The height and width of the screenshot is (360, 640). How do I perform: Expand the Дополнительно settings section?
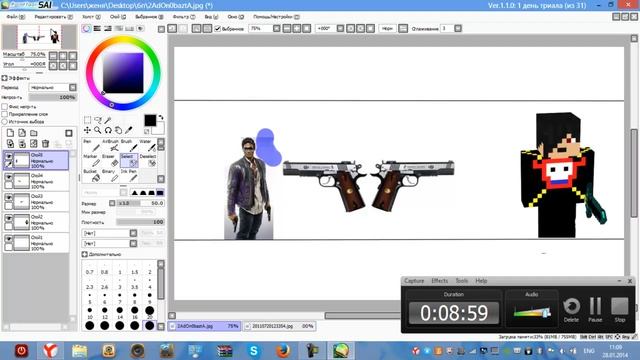(84, 254)
